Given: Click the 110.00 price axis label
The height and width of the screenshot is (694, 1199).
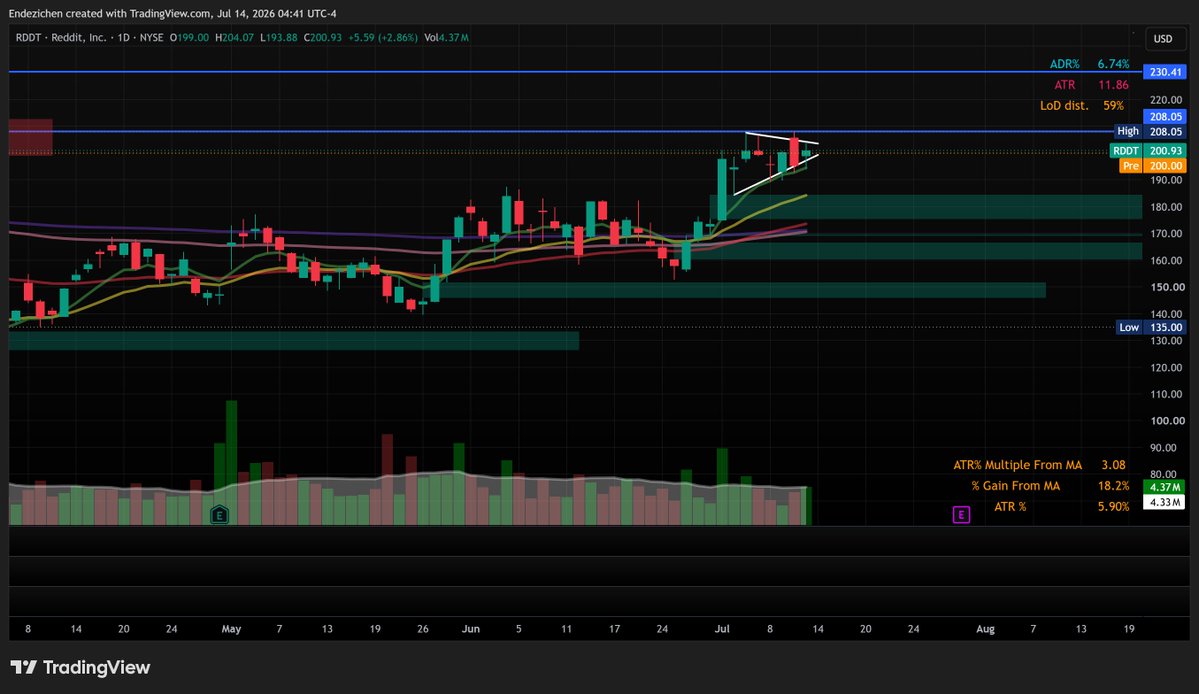Looking at the screenshot, I should pyautogui.click(x=1167, y=394).
